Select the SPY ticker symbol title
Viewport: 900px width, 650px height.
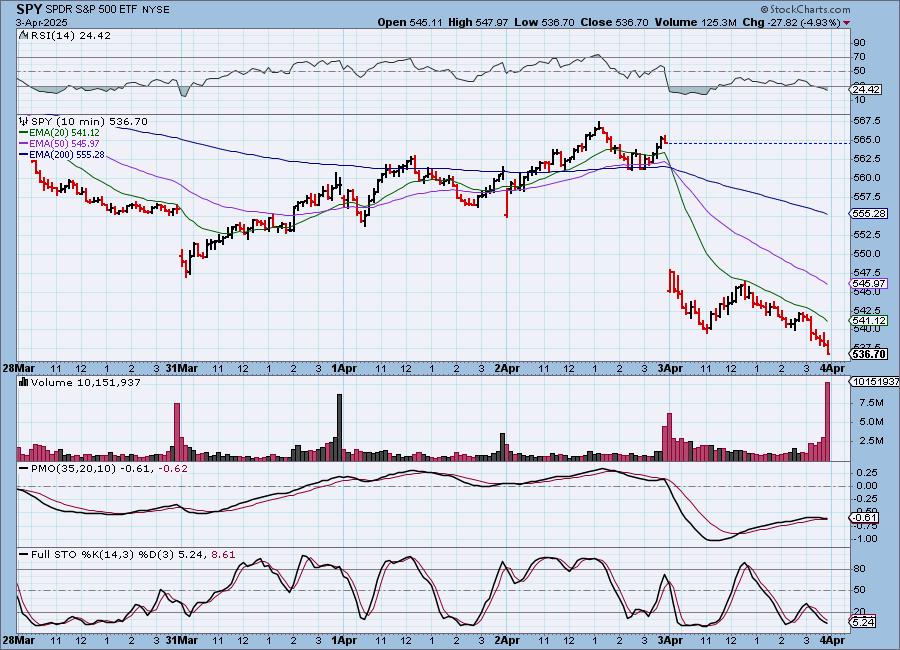point(29,9)
